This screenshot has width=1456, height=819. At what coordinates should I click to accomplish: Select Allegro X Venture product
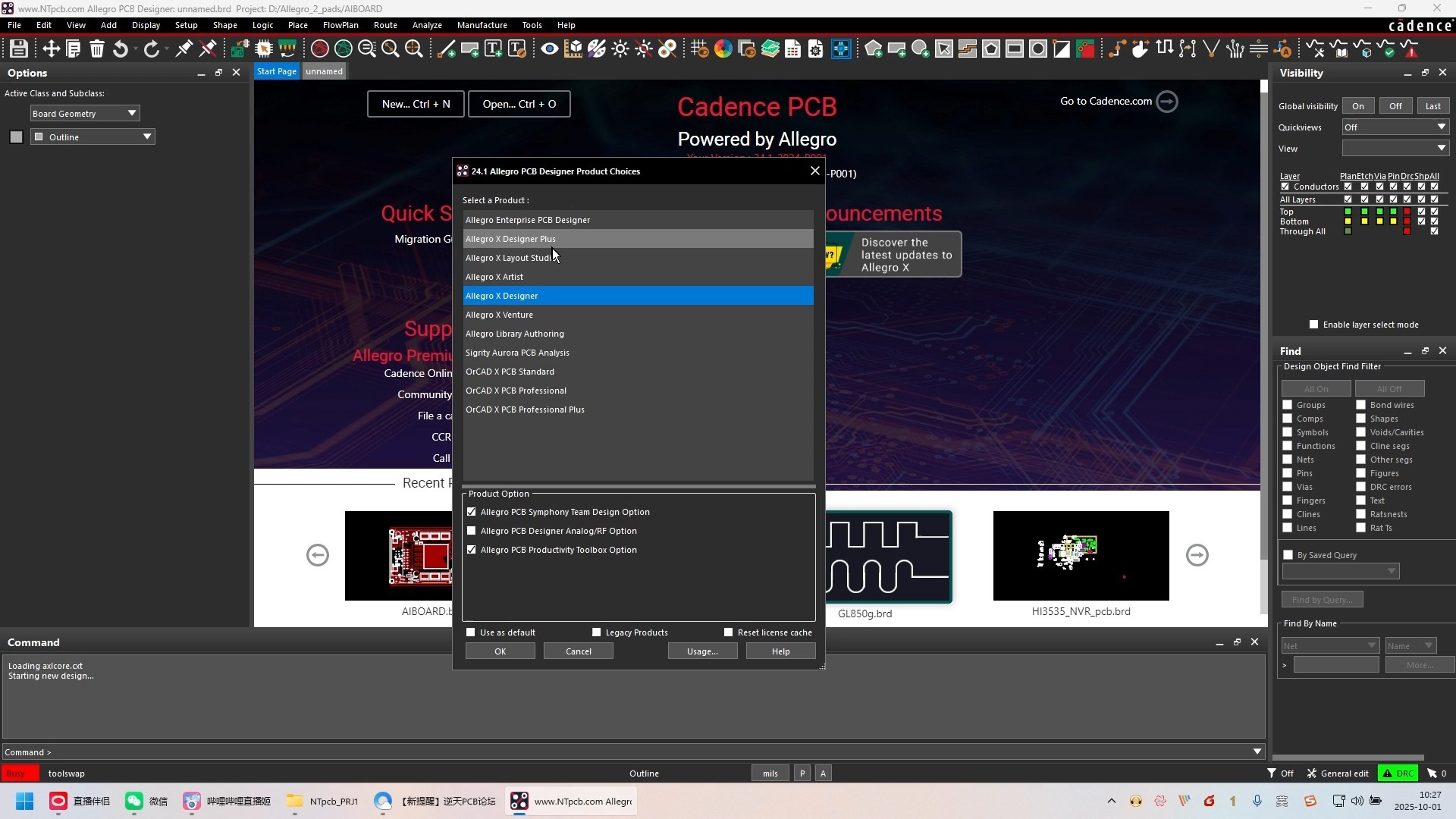click(x=499, y=315)
